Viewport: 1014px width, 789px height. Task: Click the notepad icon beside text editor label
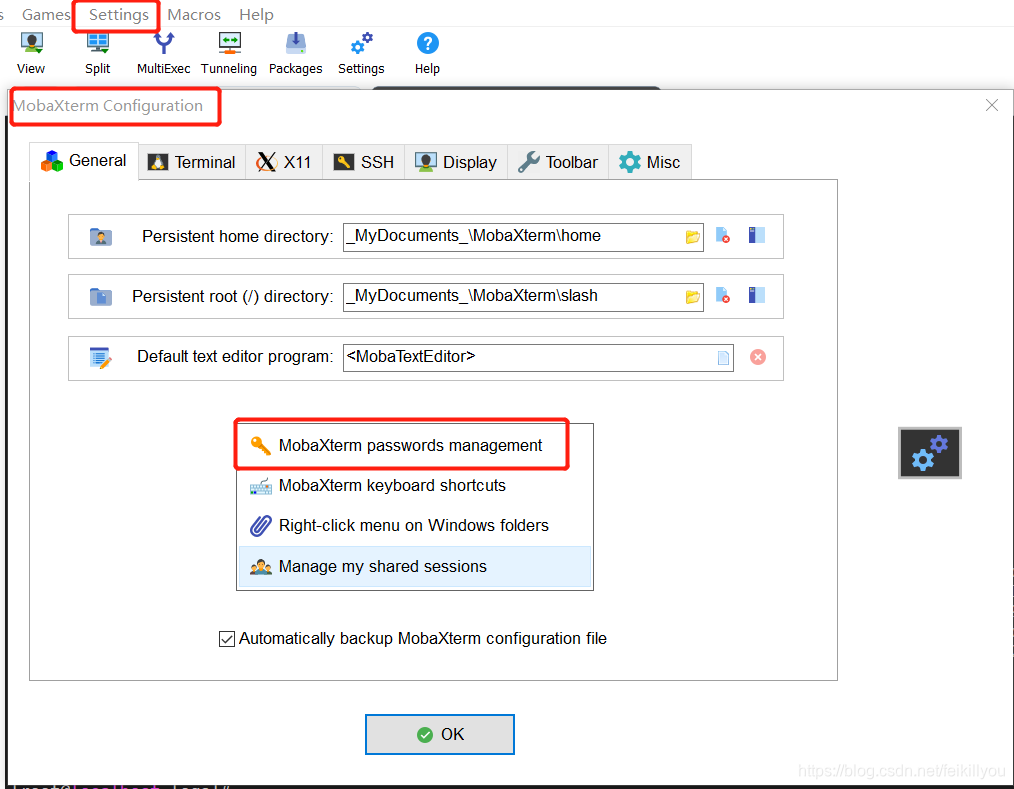pyautogui.click(x=101, y=358)
